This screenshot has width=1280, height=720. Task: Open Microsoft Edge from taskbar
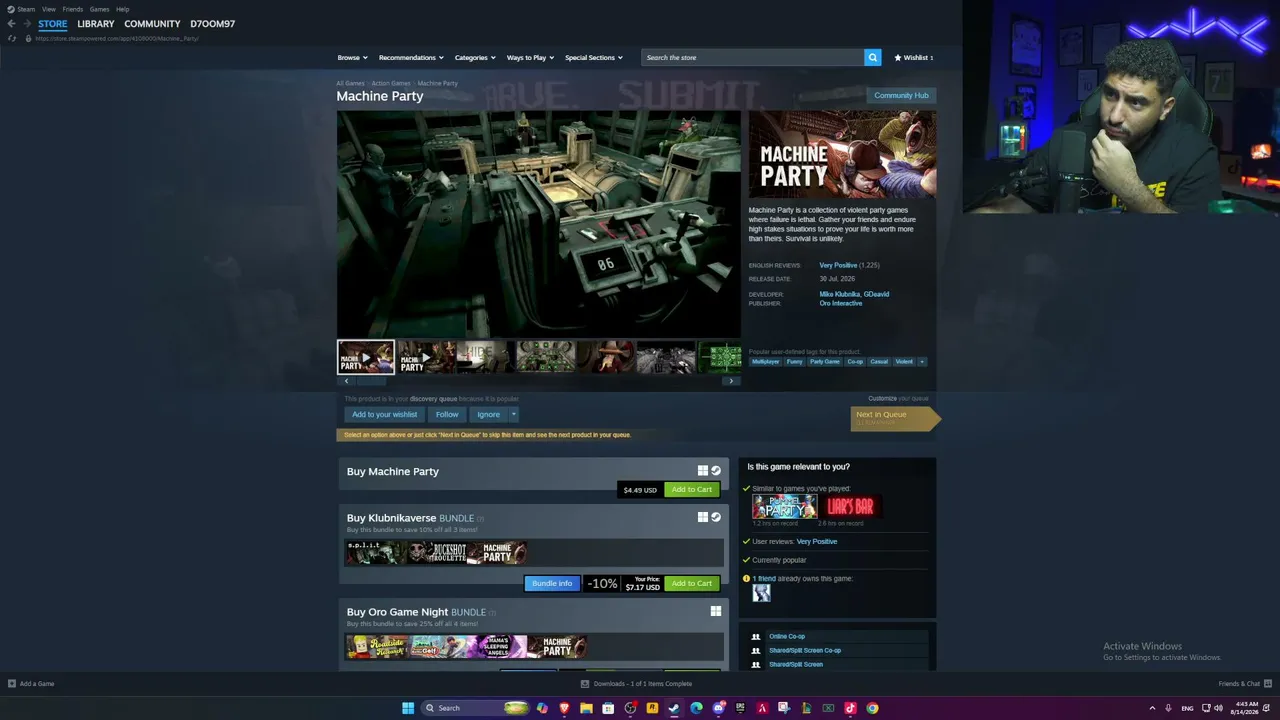pyautogui.click(x=696, y=708)
